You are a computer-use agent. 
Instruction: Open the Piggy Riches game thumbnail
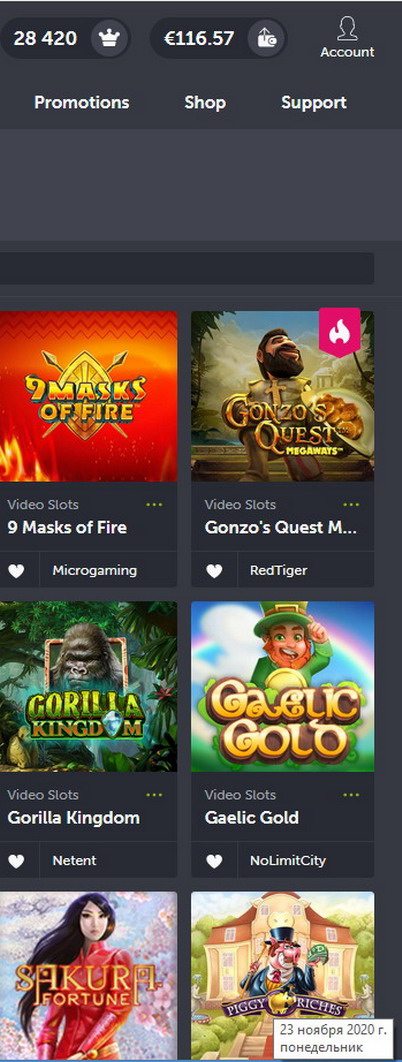pyautogui.click(x=282, y=976)
